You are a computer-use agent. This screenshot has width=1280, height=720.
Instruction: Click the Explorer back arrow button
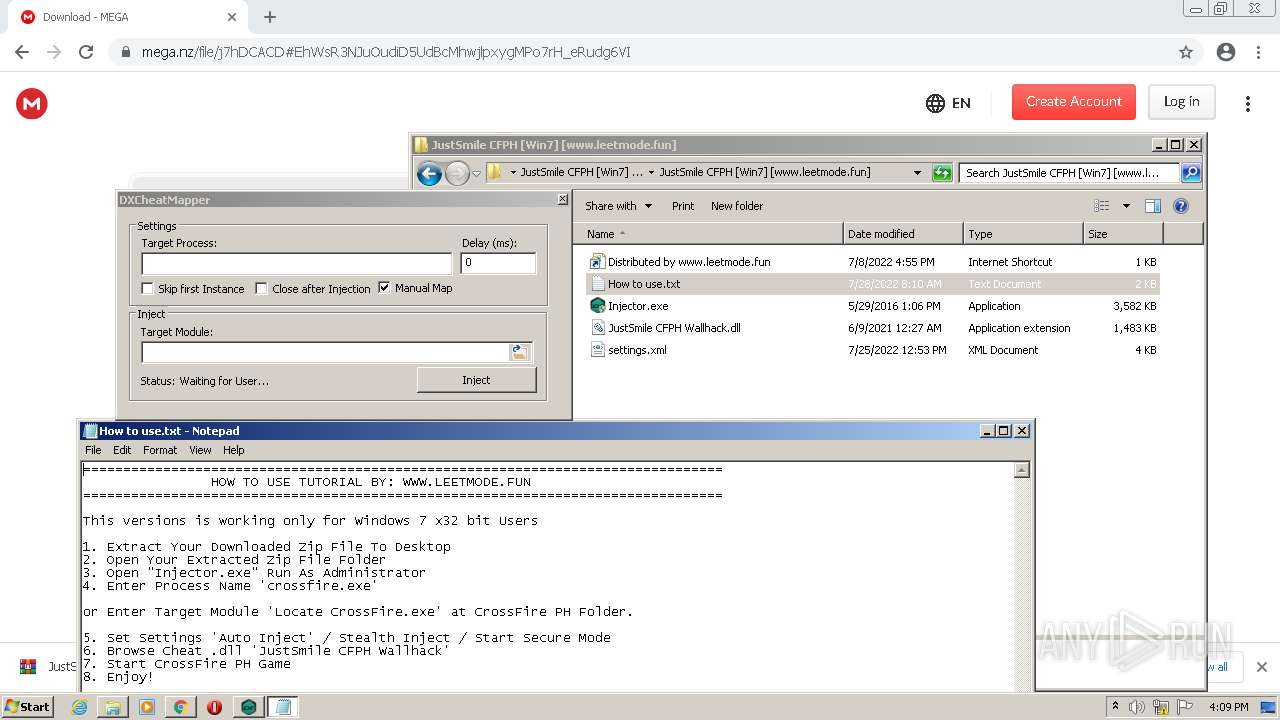pyautogui.click(x=429, y=173)
